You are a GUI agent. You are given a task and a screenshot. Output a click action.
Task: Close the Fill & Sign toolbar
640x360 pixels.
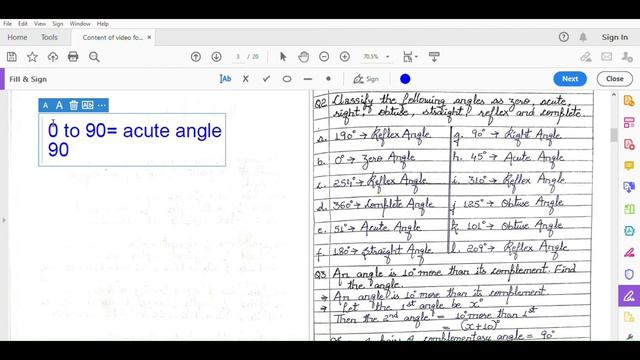coord(615,79)
